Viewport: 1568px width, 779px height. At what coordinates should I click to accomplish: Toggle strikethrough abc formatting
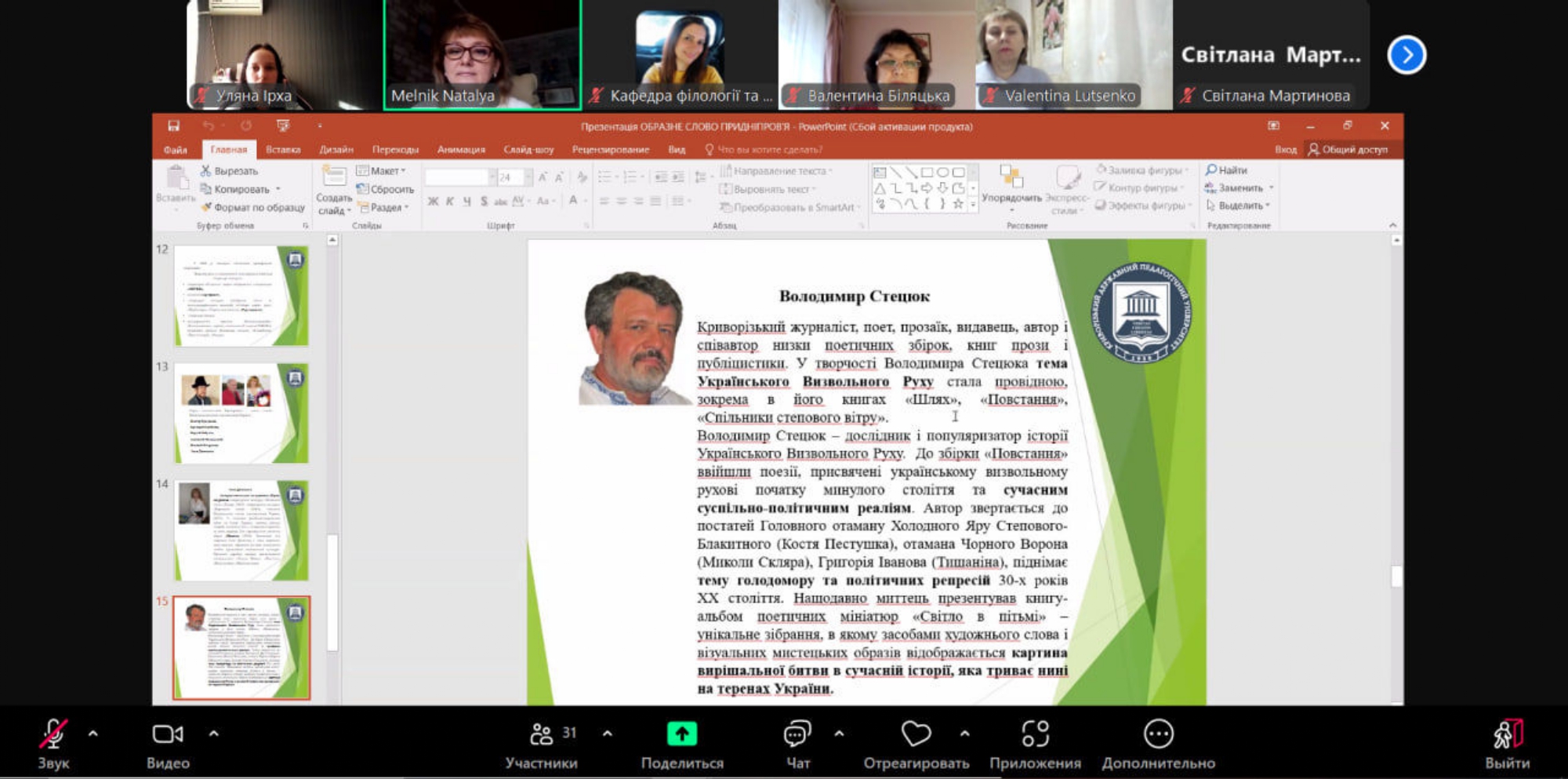coord(501,202)
